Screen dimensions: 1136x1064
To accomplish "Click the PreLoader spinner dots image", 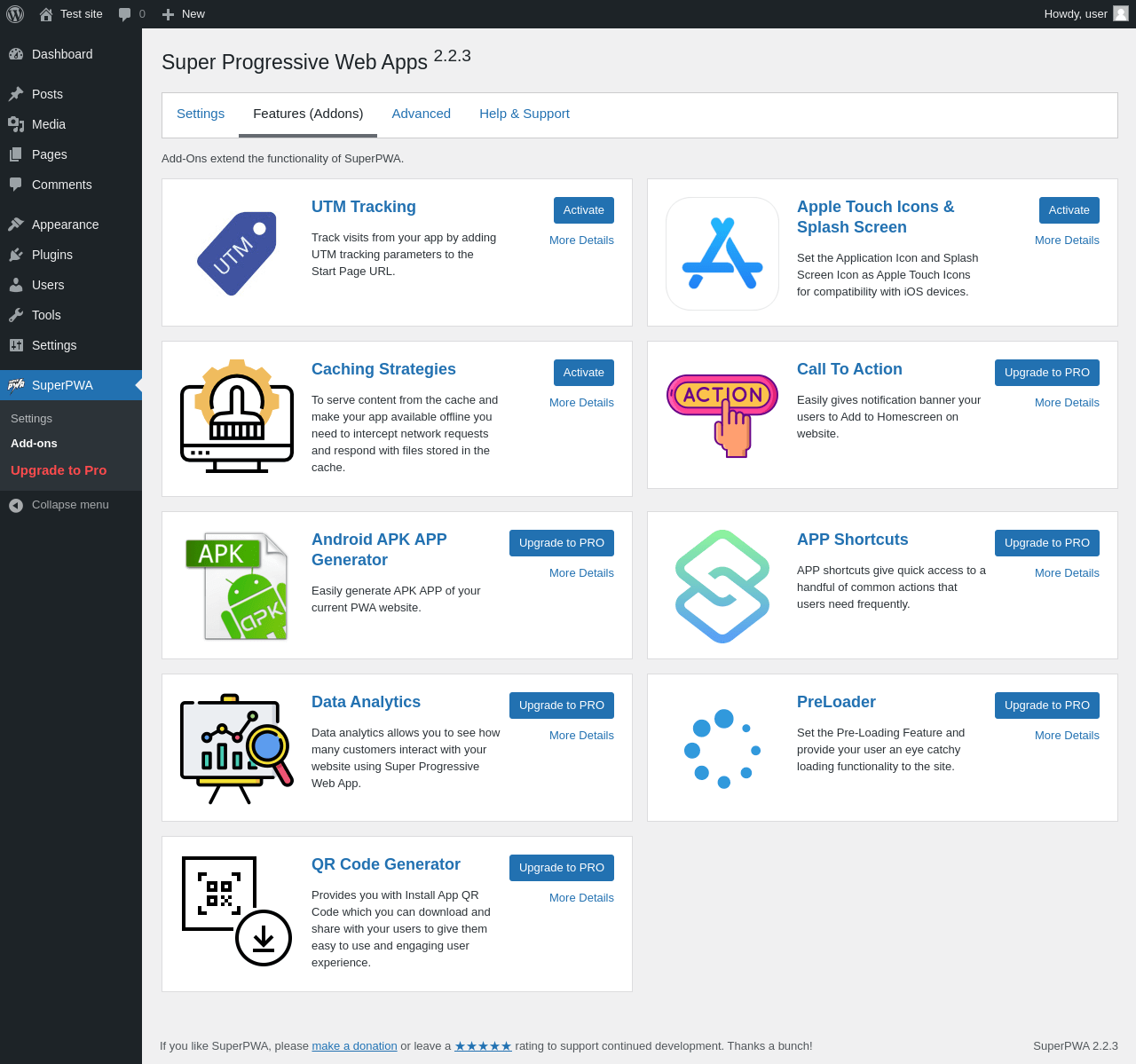I will pyautogui.click(x=722, y=749).
